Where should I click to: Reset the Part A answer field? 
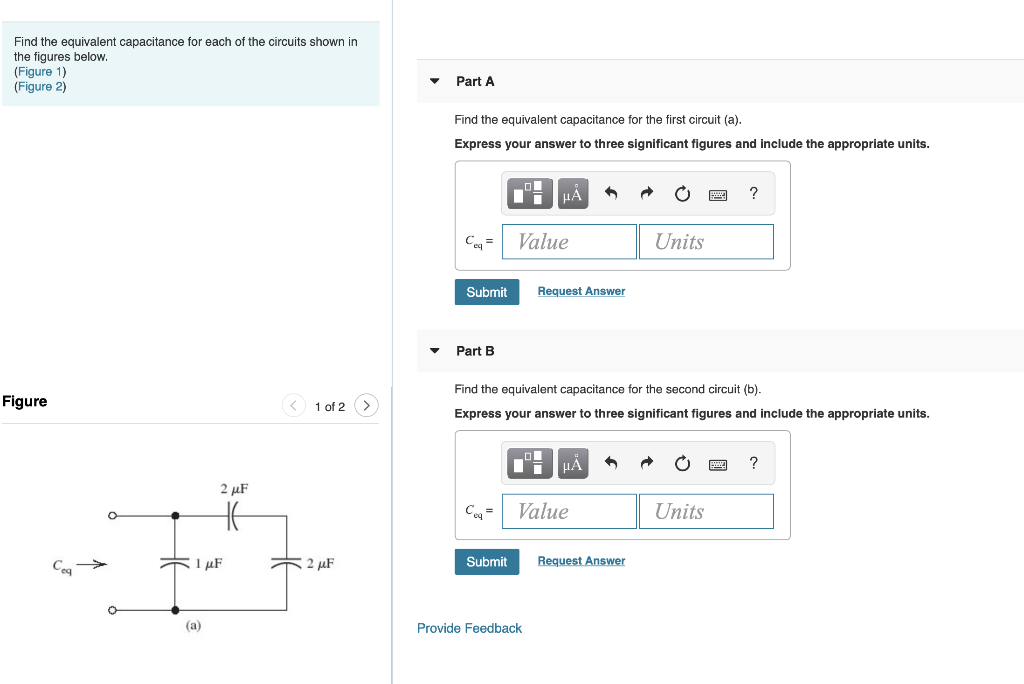tap(681, 193)
